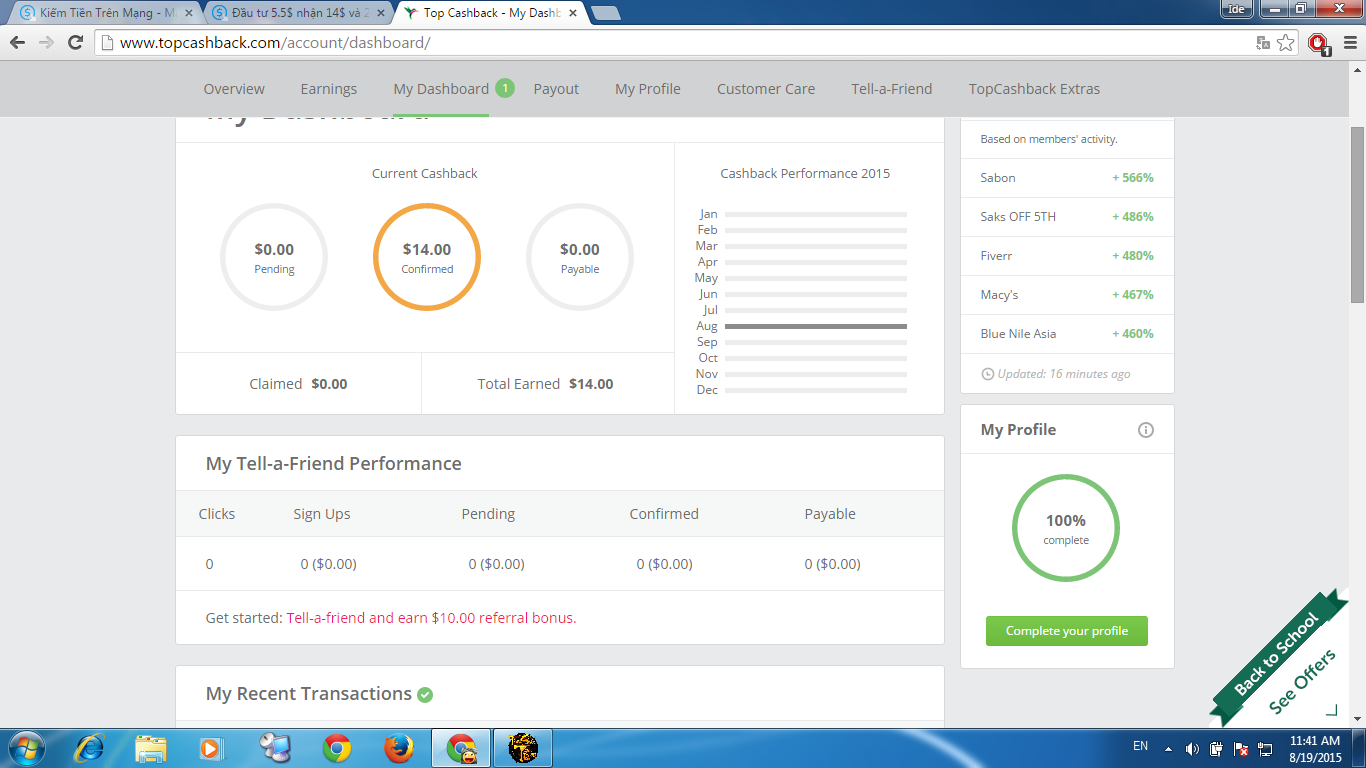
Task: Click the browser back arrow
Action: 17,43
